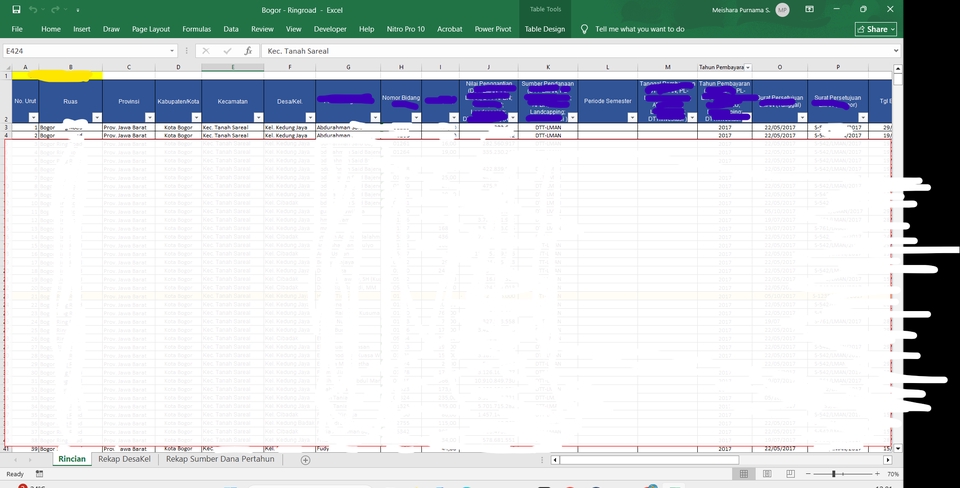Open the 'Ruas' filter dropdown
Viewport: 960px width, 488px height.
pyautogui.click(x=97, y=117)
